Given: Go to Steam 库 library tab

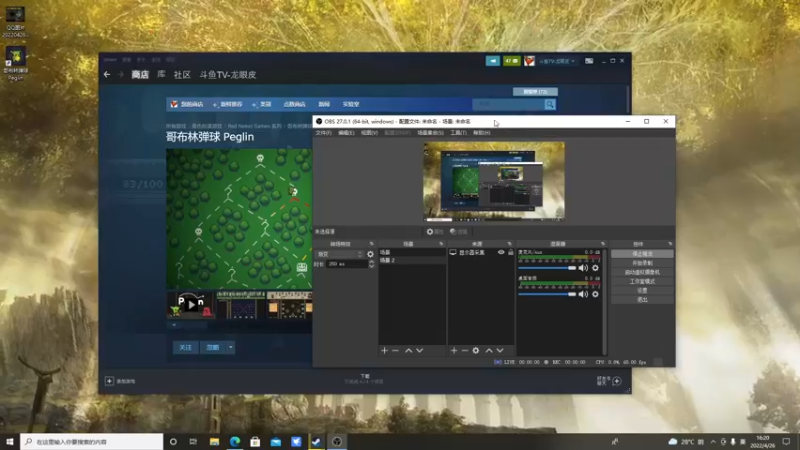Looking at the screenshot, I should (x=161, y=74).
